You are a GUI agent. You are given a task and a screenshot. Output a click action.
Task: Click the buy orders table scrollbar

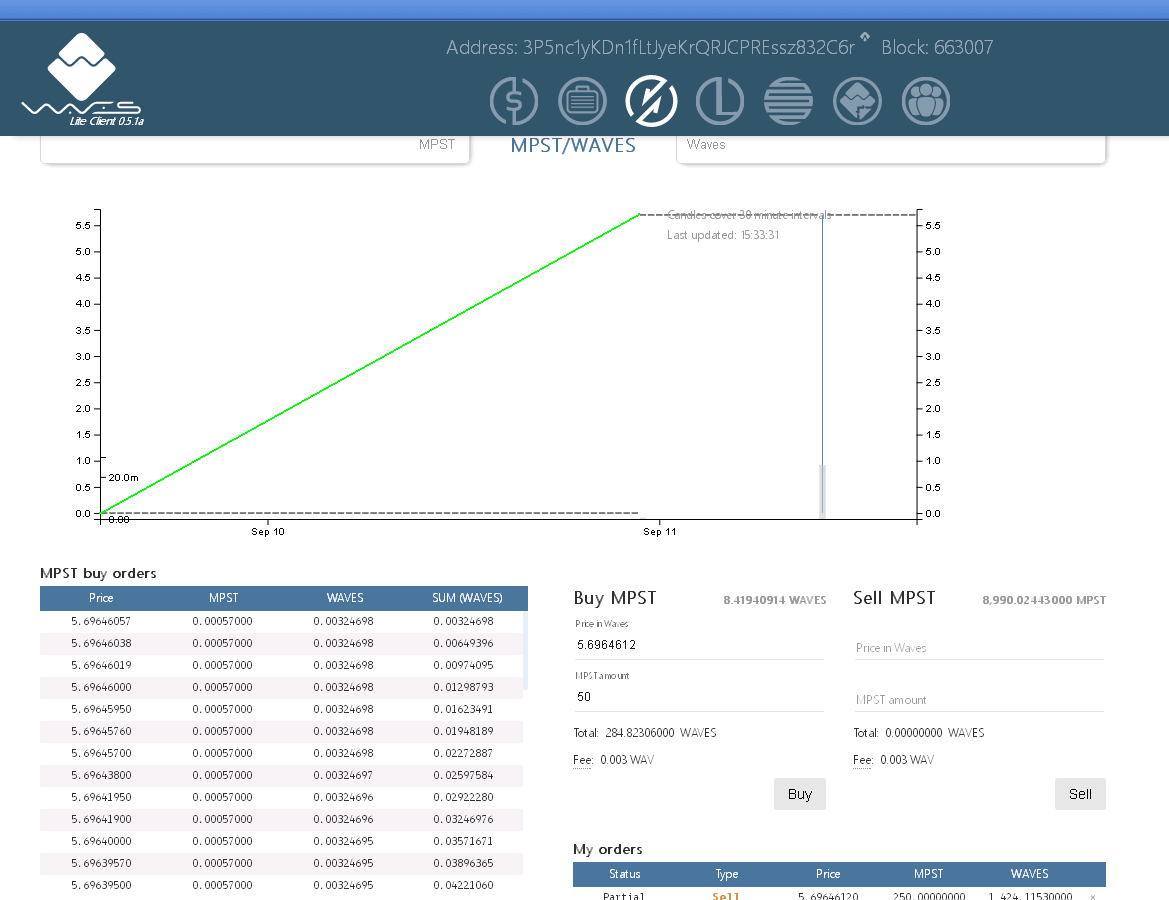pyautogui.click(x=526, y=650)
